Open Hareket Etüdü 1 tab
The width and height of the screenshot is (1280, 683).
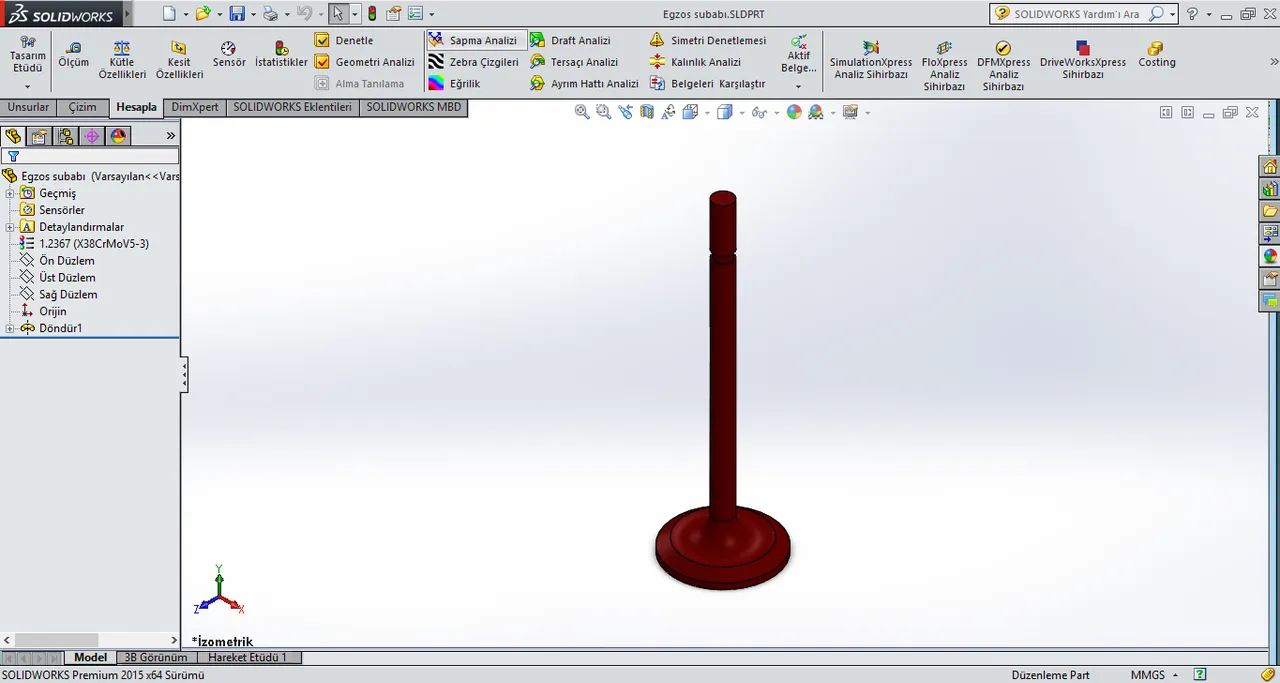tap(247, 658)
